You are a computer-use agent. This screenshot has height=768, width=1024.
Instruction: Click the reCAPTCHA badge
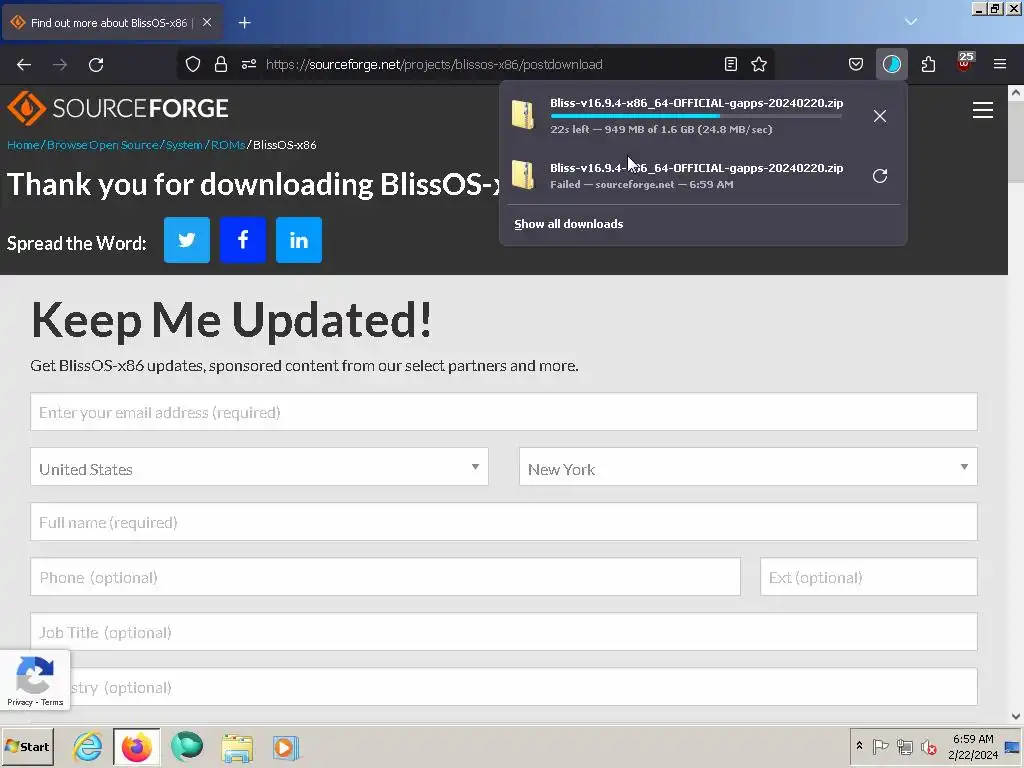[x=35, y=680]
